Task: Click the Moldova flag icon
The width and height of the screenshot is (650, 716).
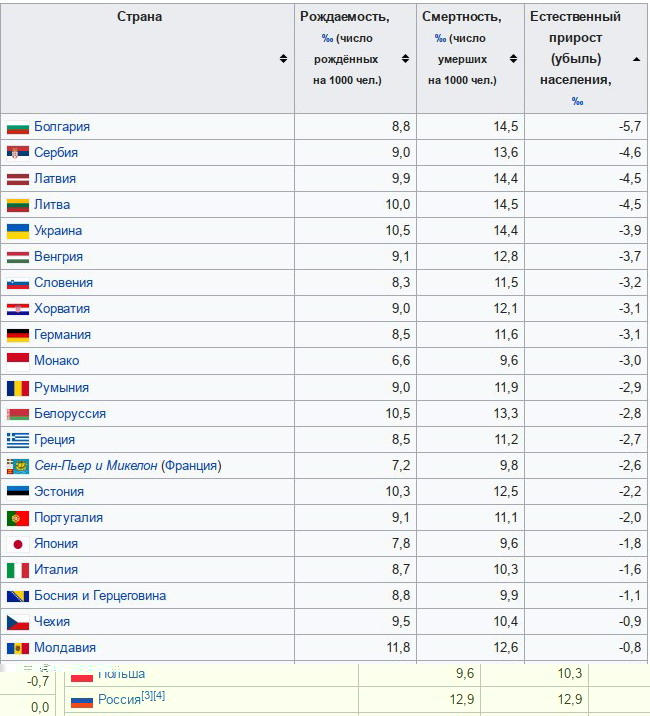Action: click(x=17, y=648)
